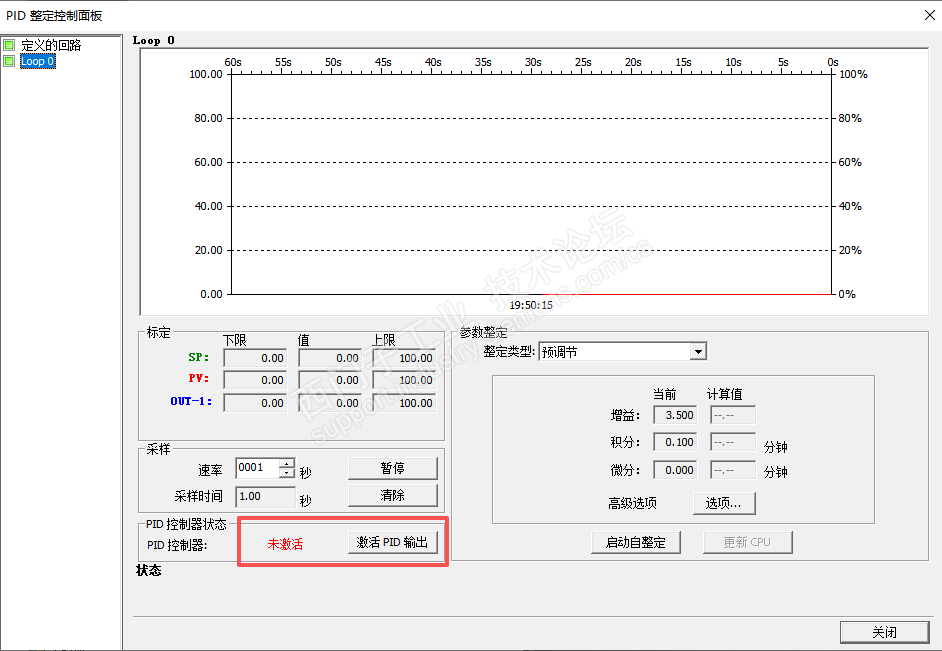
Task: Click the 清除 button
Action: click(x=393, y=495)
